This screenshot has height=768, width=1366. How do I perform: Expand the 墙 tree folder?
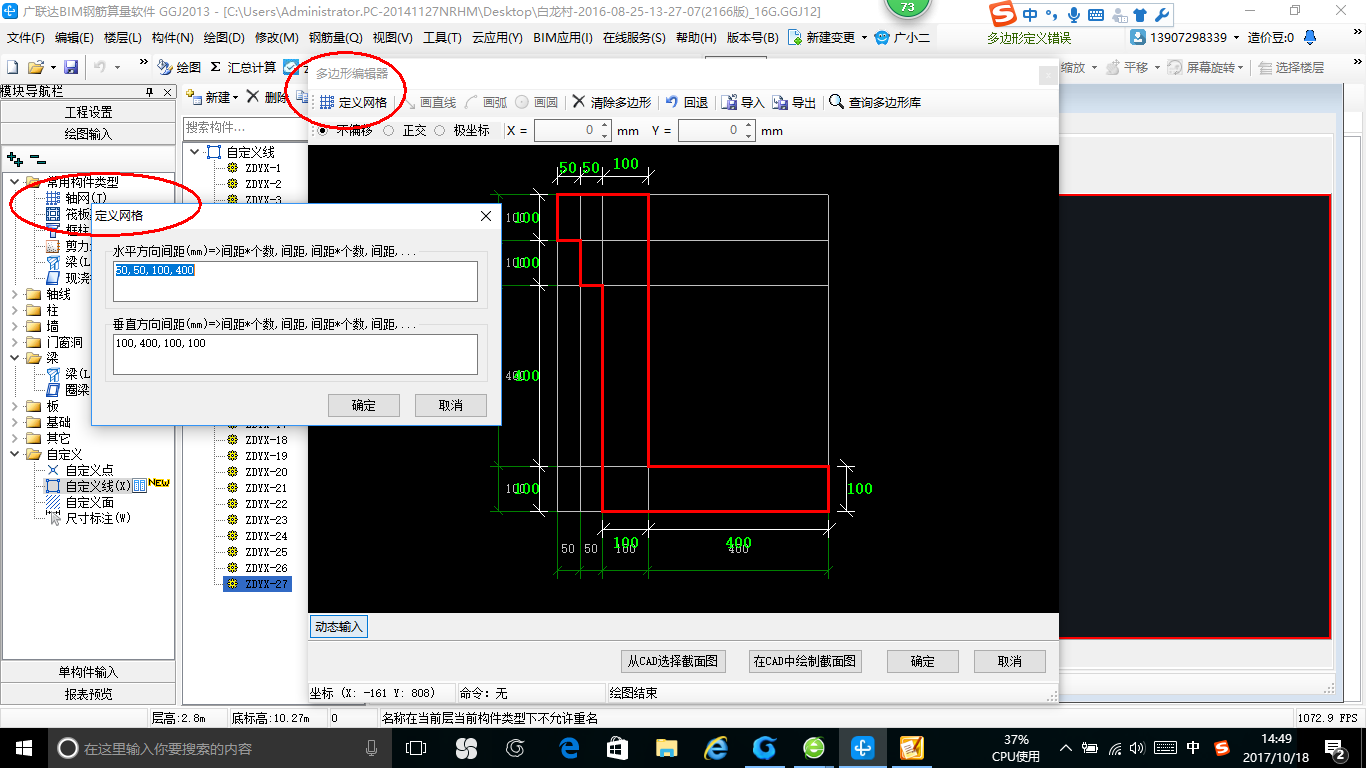pyautogui.click(x=15, y=326)
